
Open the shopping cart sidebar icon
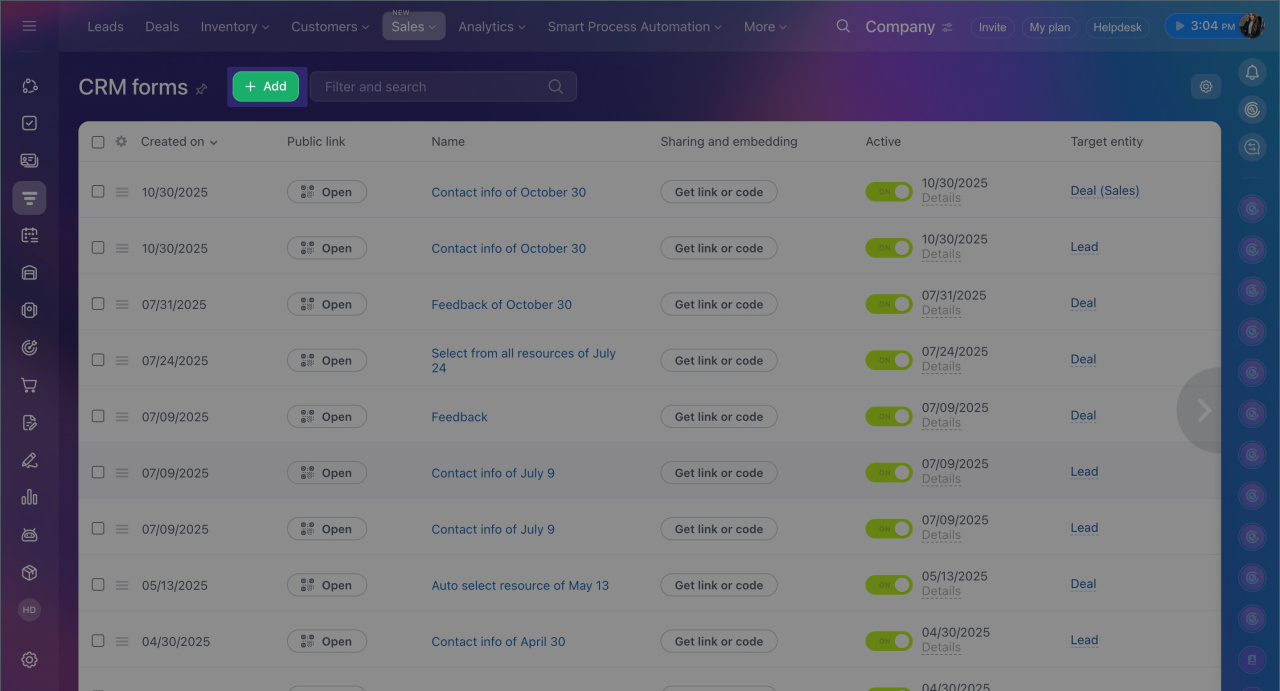pos(29,385)
